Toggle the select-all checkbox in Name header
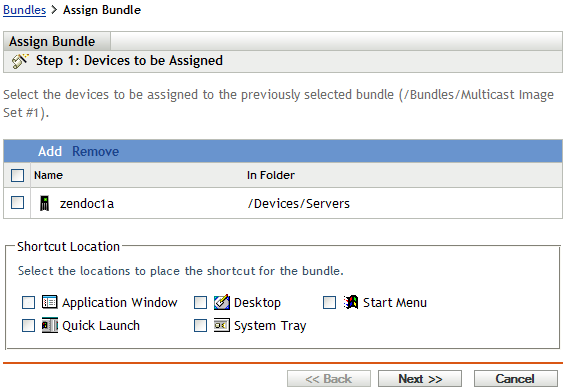This screenshot has height=392, width=566. [x=17, y=175]
